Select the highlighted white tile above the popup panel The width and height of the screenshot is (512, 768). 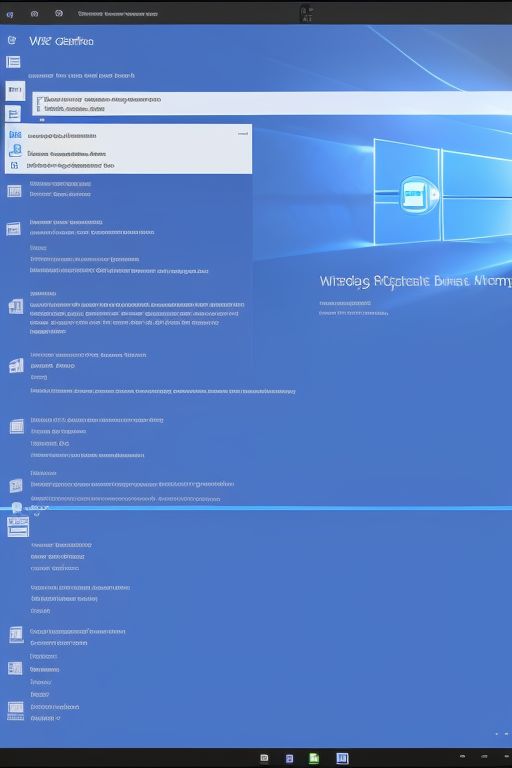pos(15,91)
